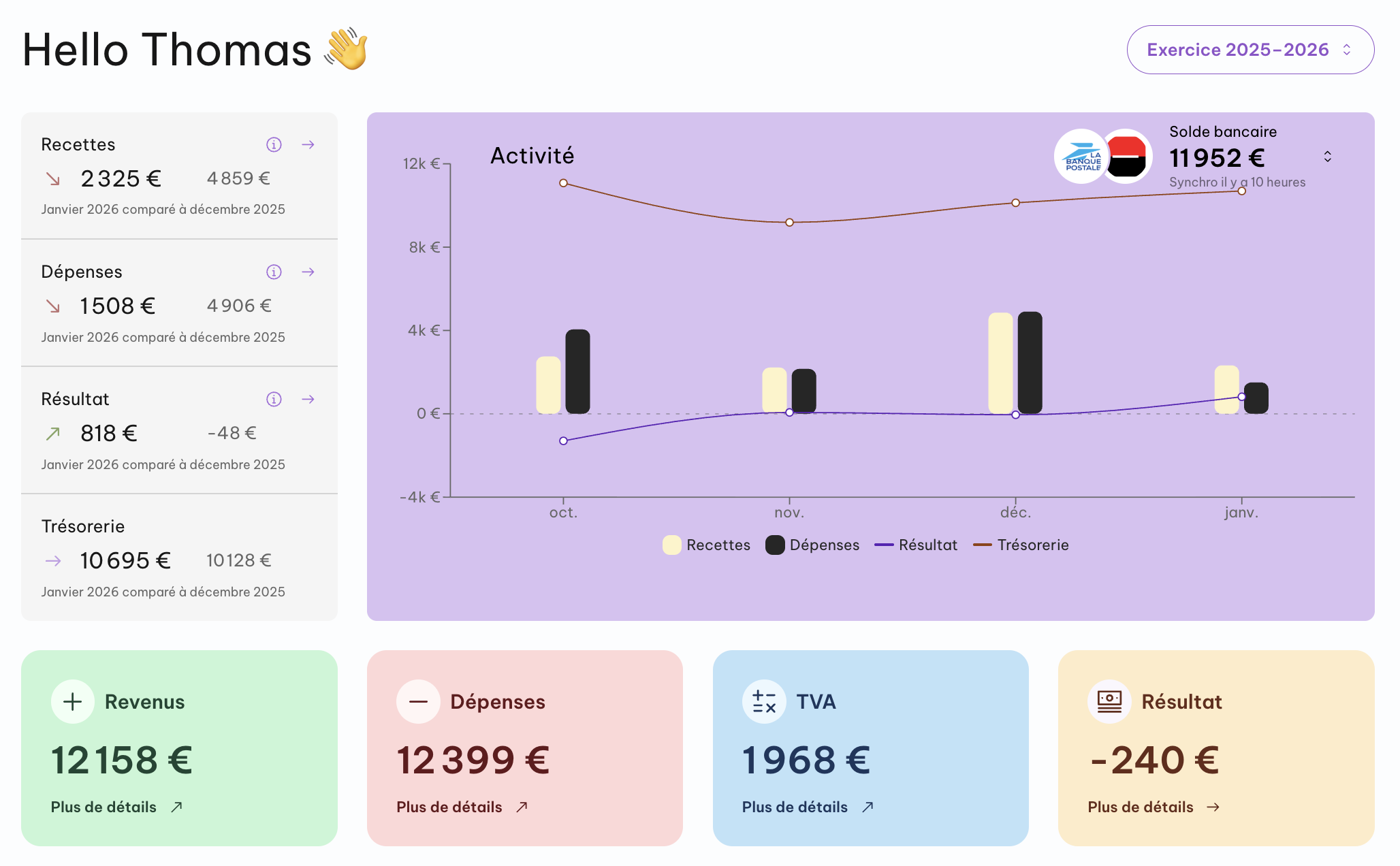The width and height of the screenshot is (1400, 866).
Task: Open the Exercice 2025-2026 dropdown
Action: tap(1250, 50)
